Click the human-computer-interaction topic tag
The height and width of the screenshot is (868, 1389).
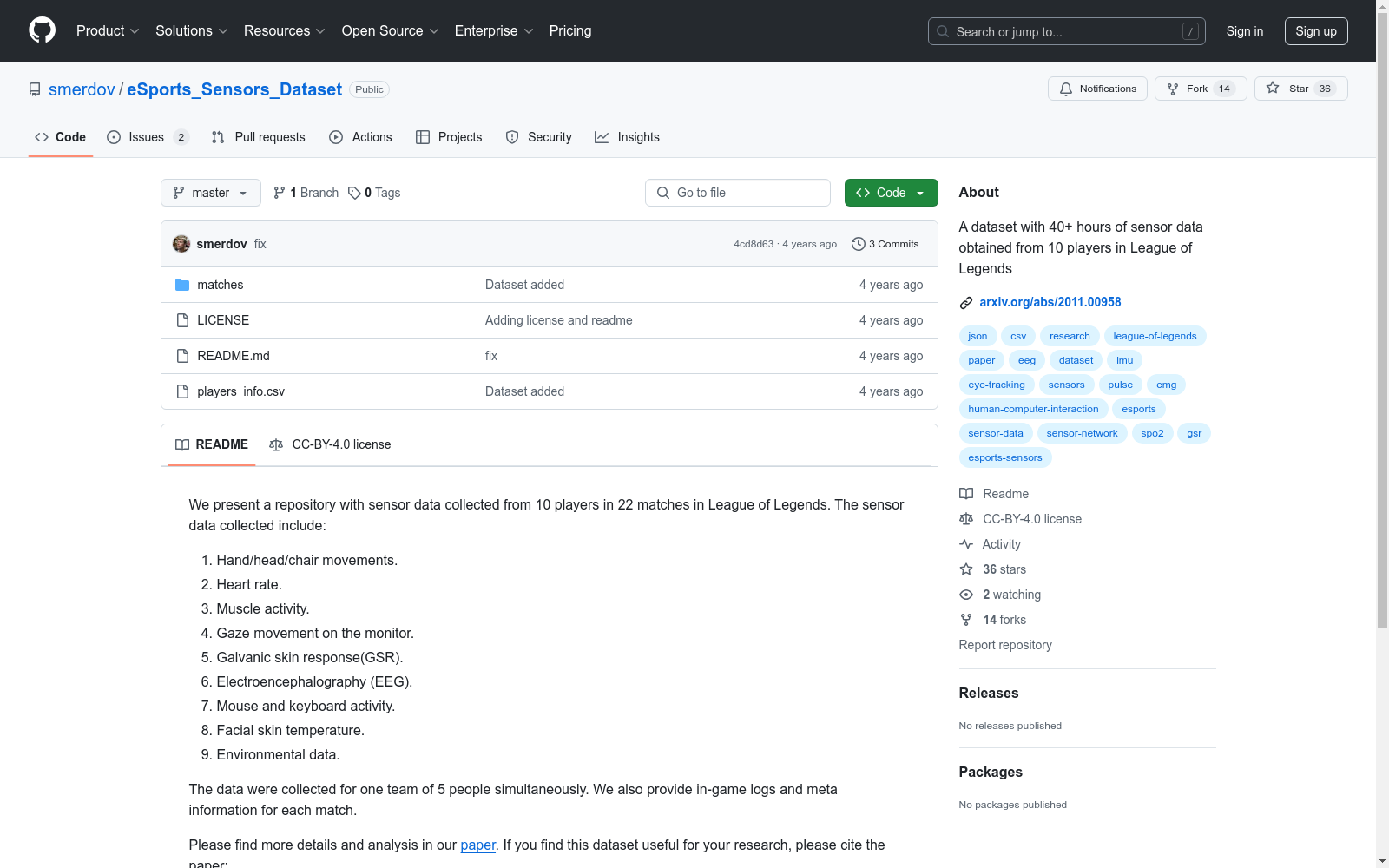click(x=1033, y=409)
